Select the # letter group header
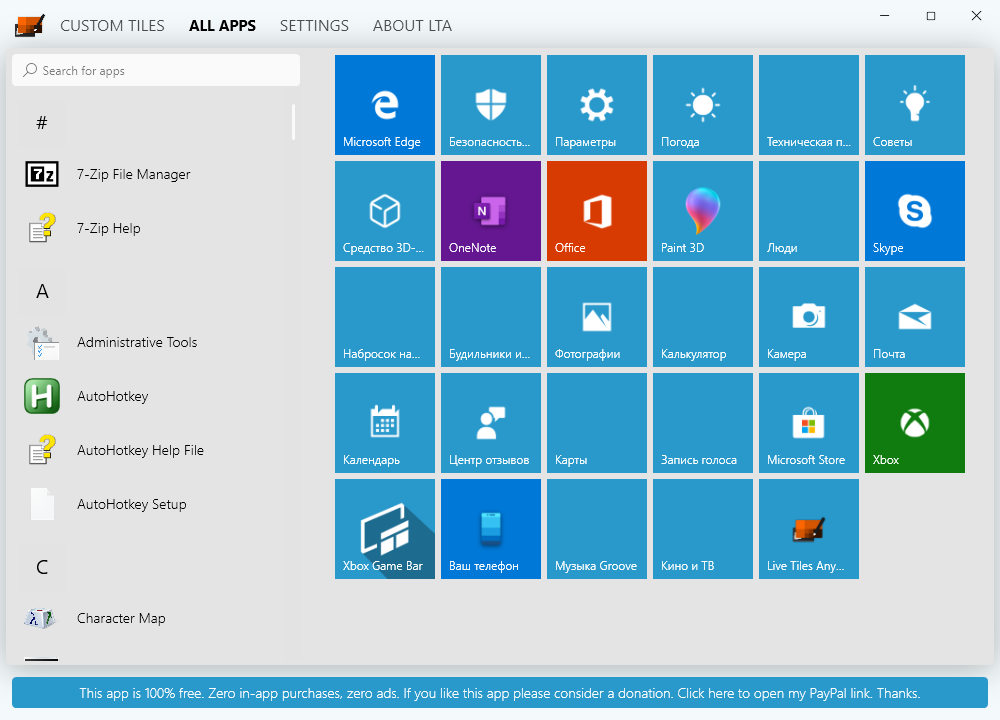The width and height of the screenshot is (1000, 720). 41,122
